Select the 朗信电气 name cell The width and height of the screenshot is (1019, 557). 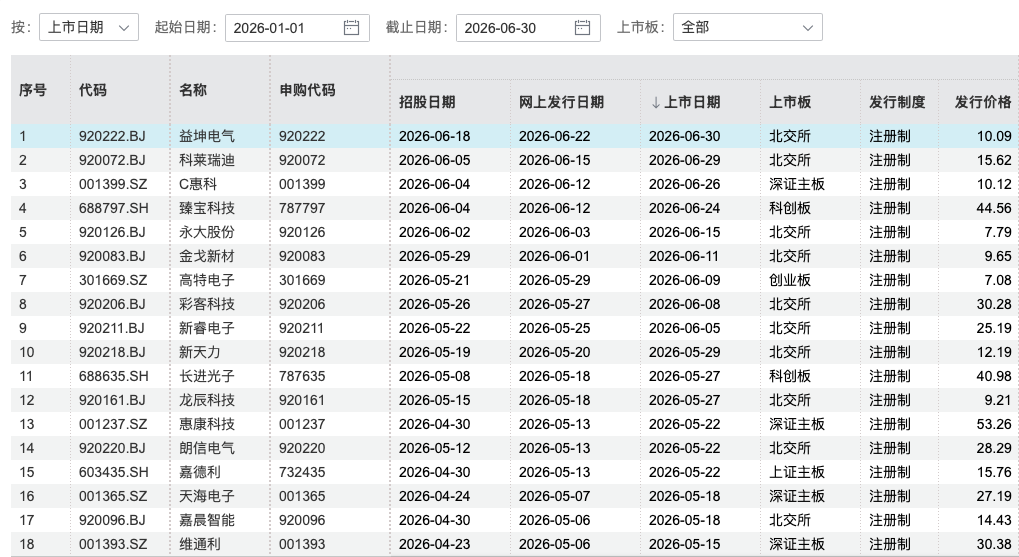pyautogui.click(x=207, y=449)
